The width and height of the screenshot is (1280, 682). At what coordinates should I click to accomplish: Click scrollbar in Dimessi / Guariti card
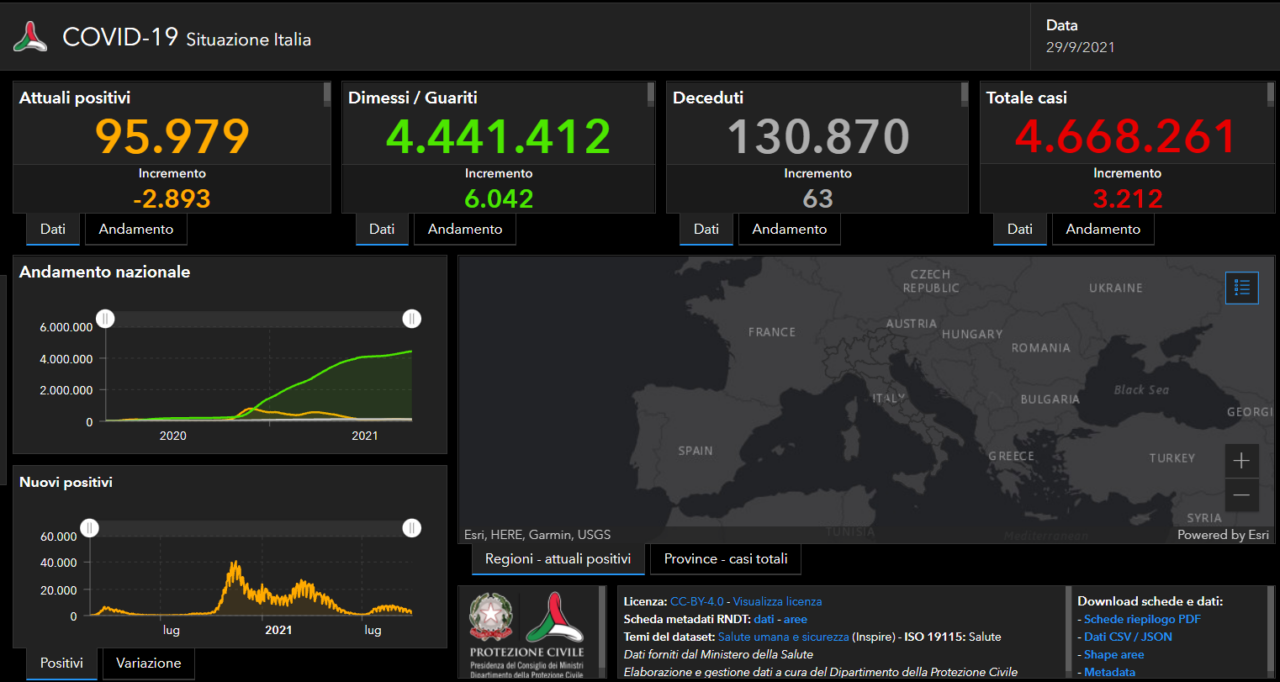pos(651,95)
